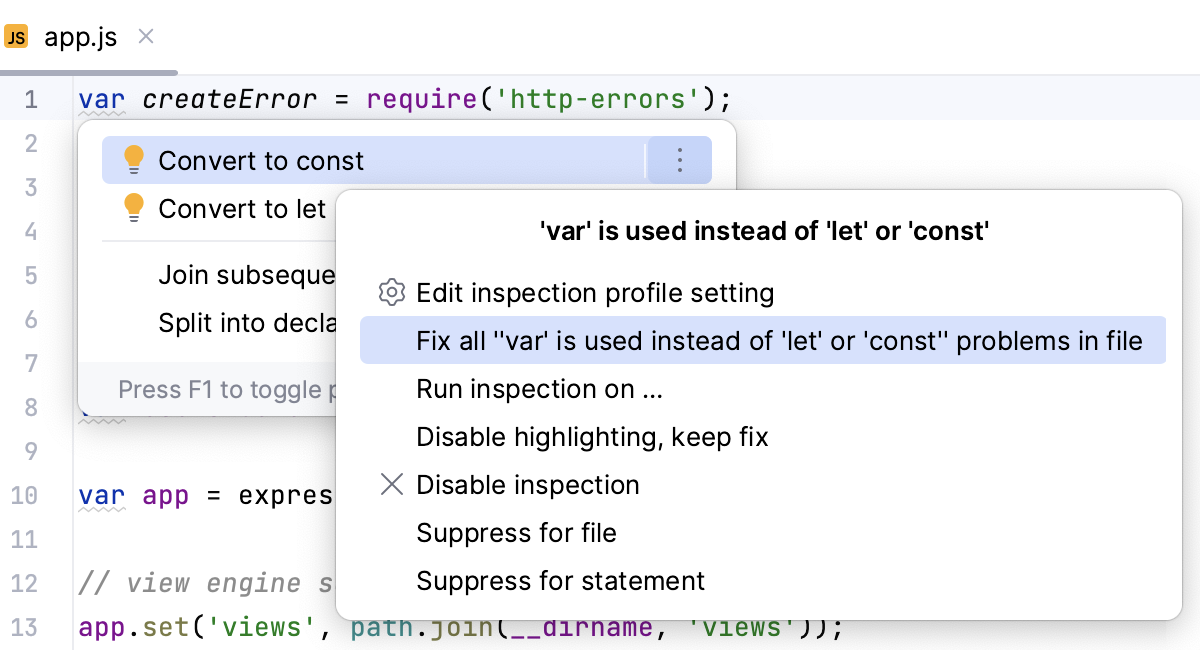Click the JS file type icon on app.js tab
The width and height of the screenshot is (1200, 650).
coord(16,37)
